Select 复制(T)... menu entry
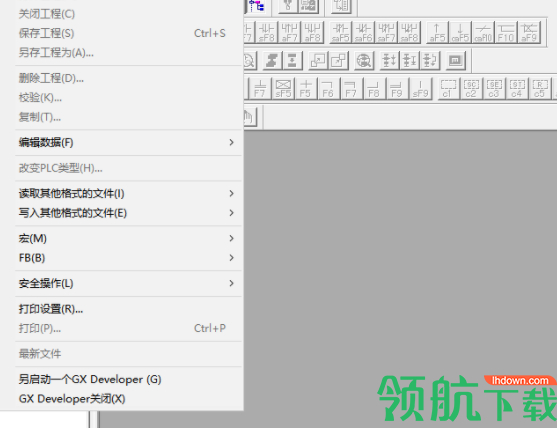The height and width of the screenshot is (428, 557). [x=128, y=117]
